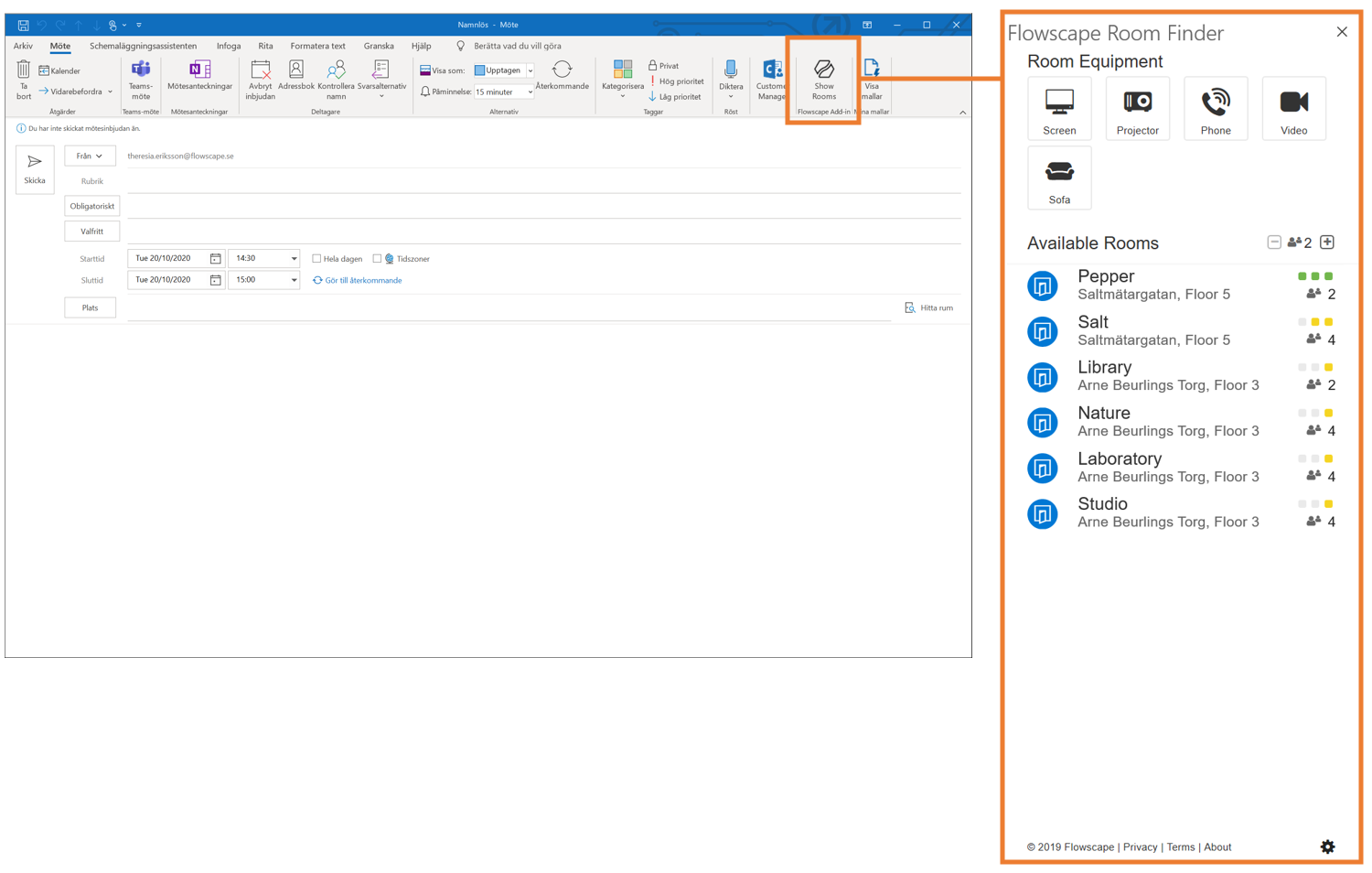This screenshot has height=873, width=1372.
Task: Open the About link in Flowscape footer
Action: tap(1217, 846)
